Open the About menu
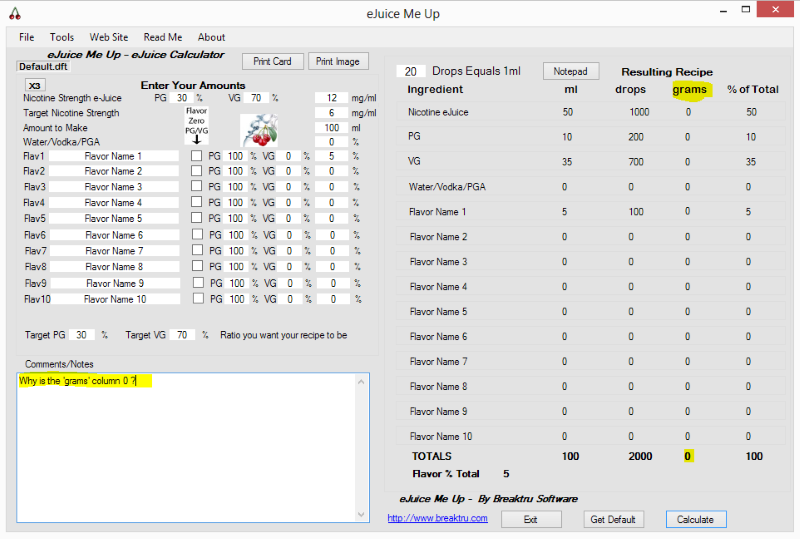 [211, 37]
